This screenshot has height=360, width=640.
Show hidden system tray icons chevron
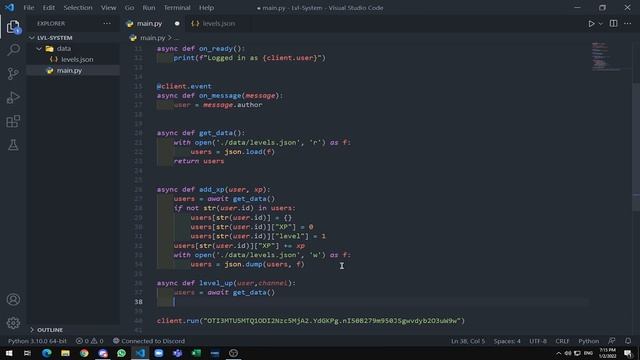tap(558, 353)
